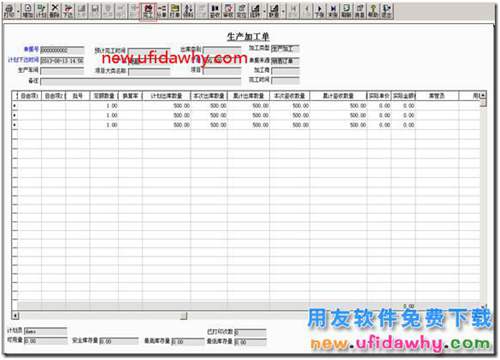Select the first row marker in grid

pos(15,106)
